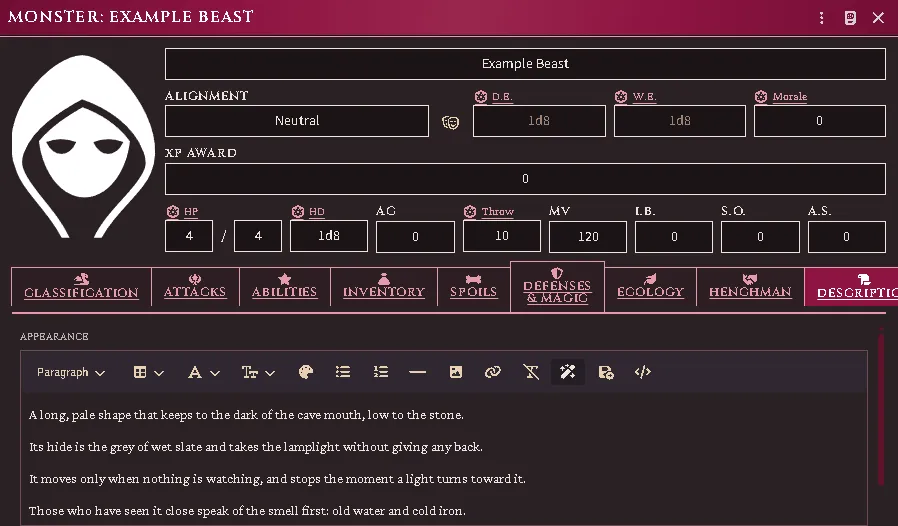Click the W.E. label link
Image resolution: width=898 pixels, height=526 pixels.
click(644, 97)
